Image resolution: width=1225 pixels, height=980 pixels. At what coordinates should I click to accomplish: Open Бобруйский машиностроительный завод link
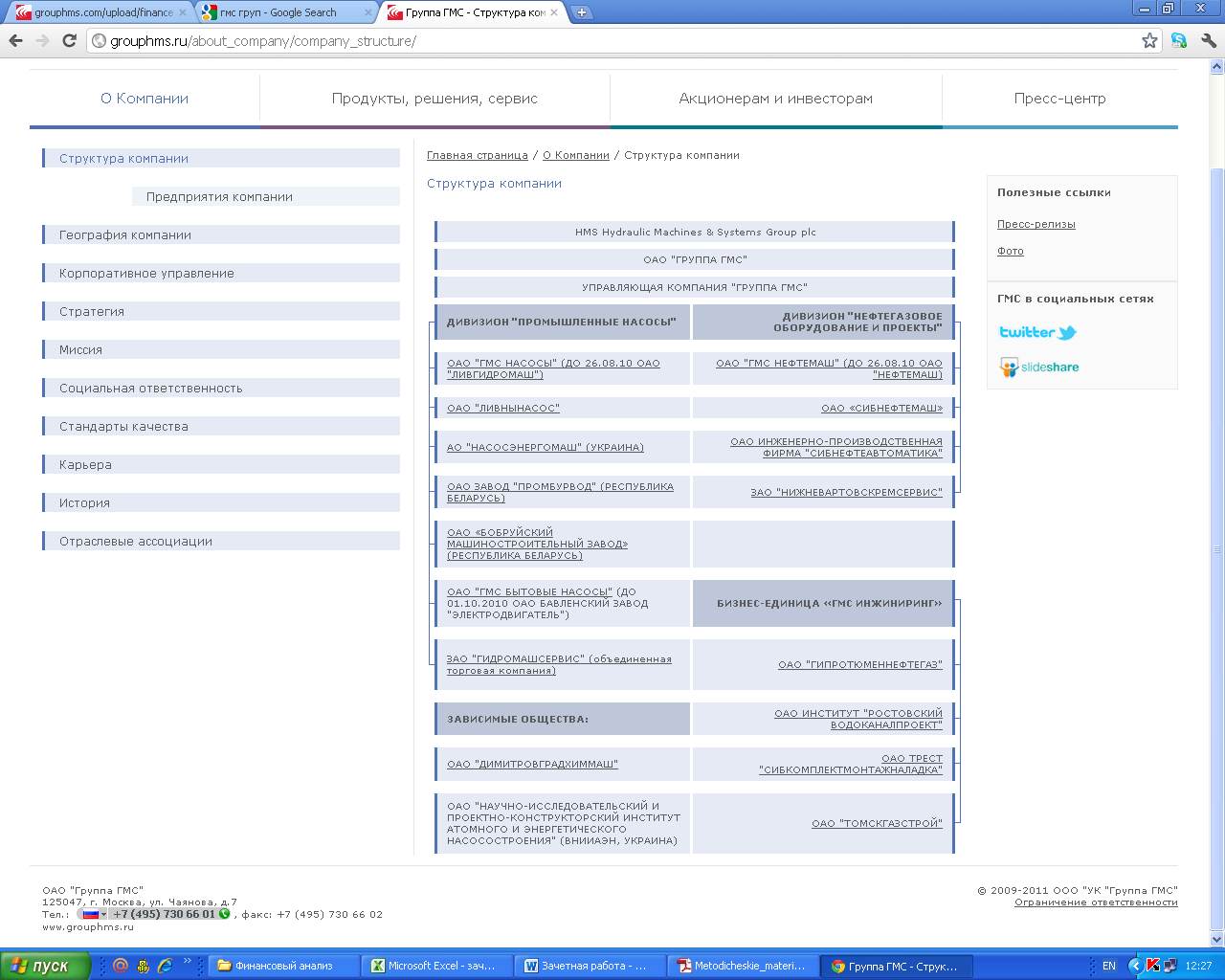click(x=537, y=544)
